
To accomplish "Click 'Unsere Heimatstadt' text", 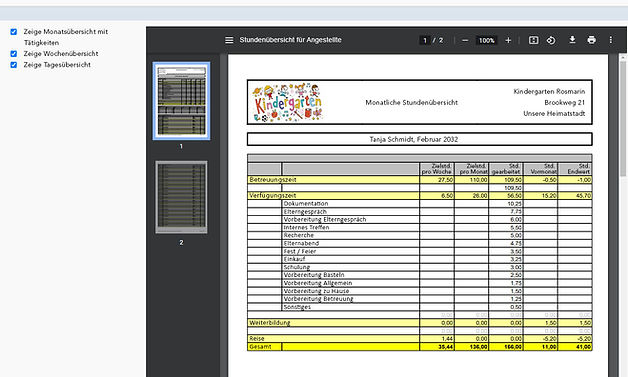I will tap(554, 113).
